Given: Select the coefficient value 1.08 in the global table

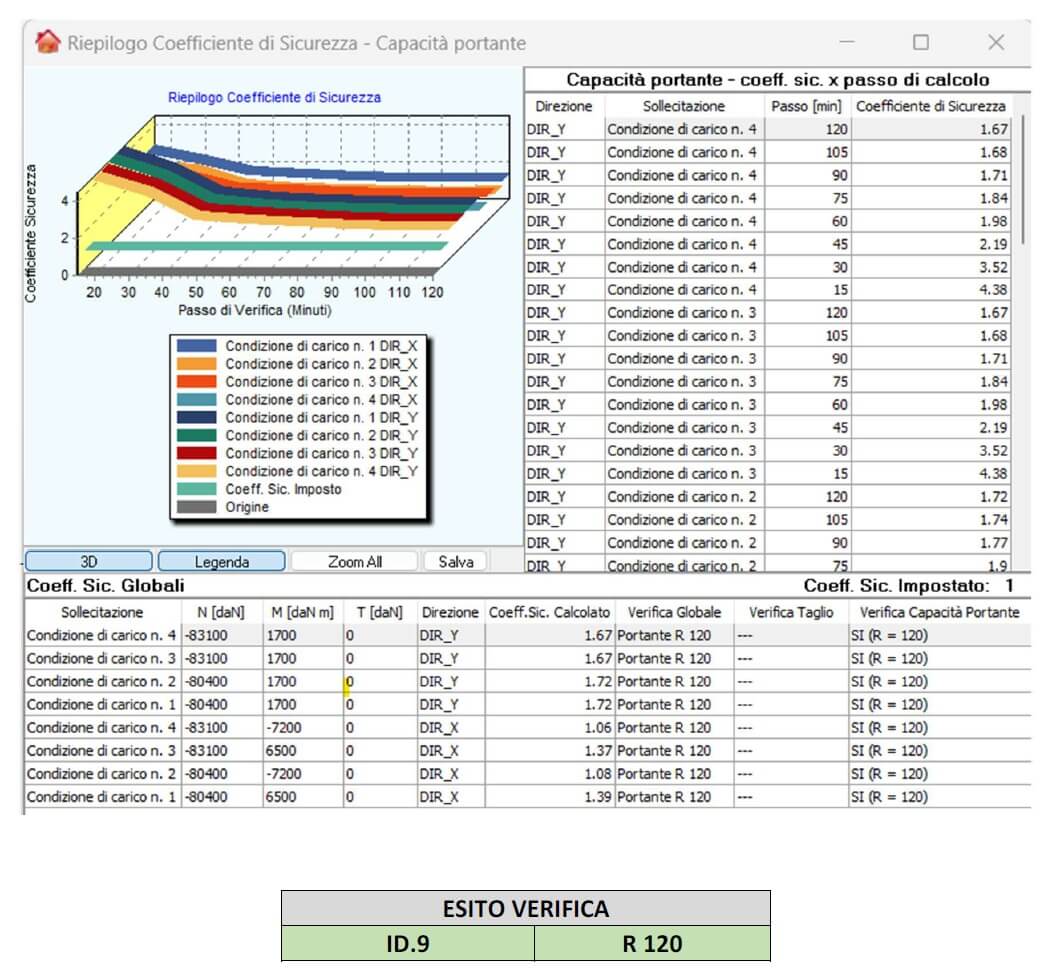Looking at the screenshot, I should tap(598, 773).
